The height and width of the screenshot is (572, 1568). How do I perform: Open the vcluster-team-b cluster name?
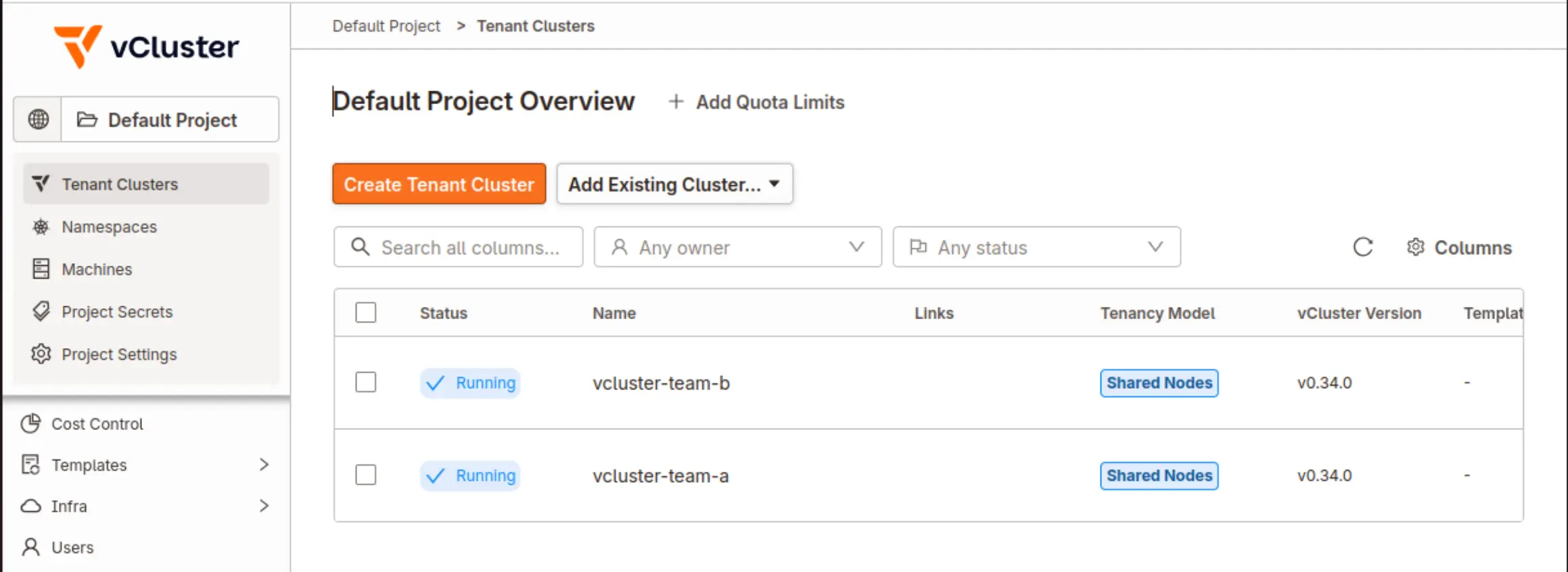(661, 383)
